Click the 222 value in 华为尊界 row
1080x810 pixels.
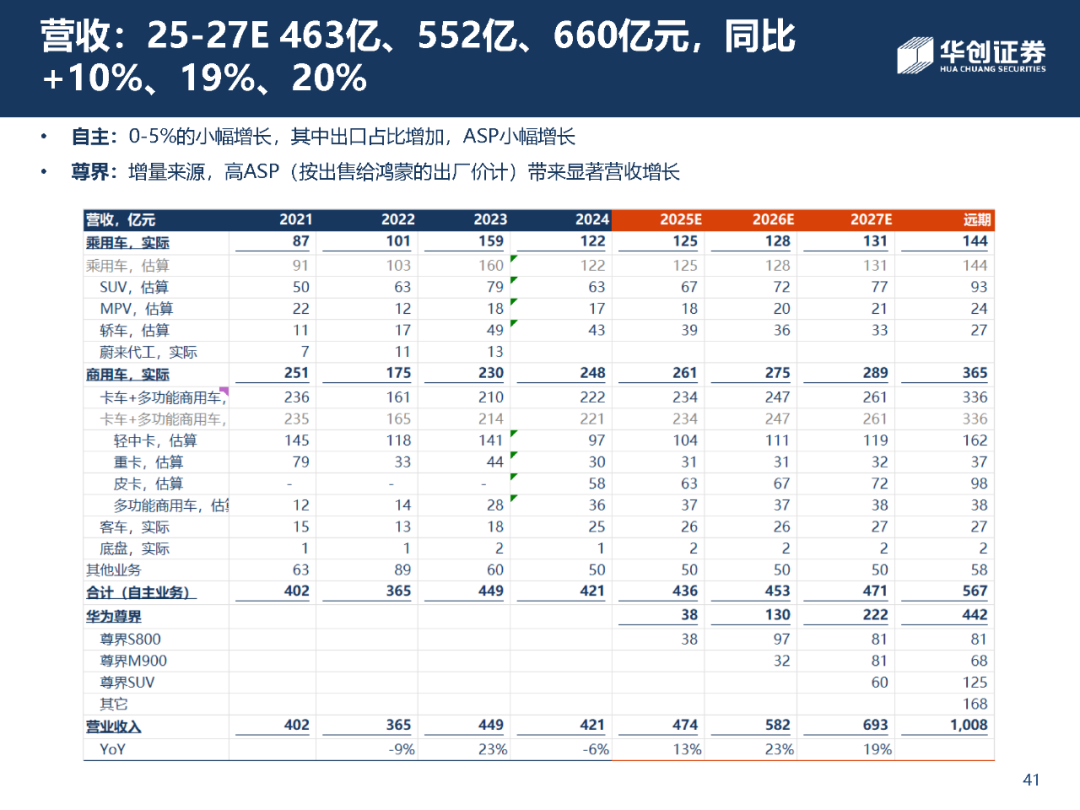875,615
